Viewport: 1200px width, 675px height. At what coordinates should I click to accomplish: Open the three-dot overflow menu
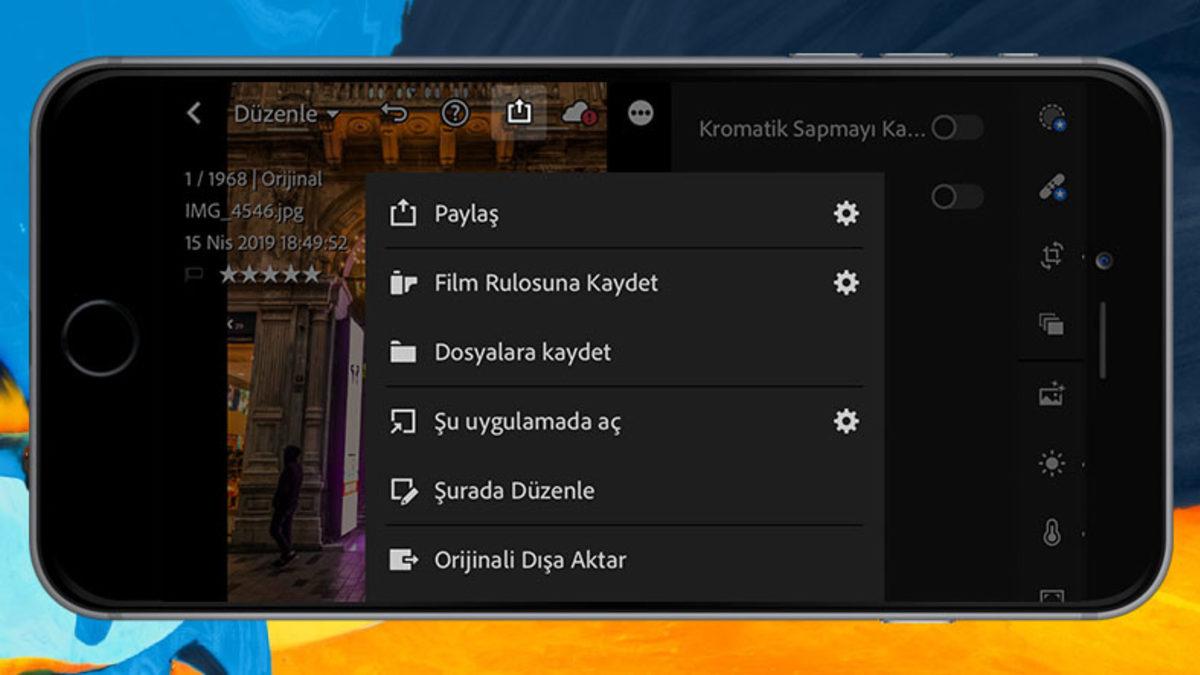(643, 113)
